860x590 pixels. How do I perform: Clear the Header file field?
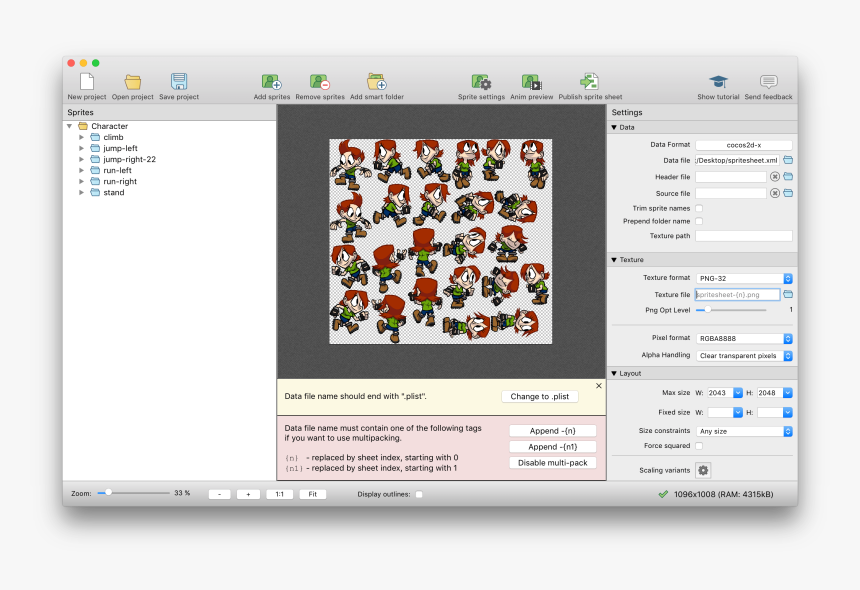774,177
